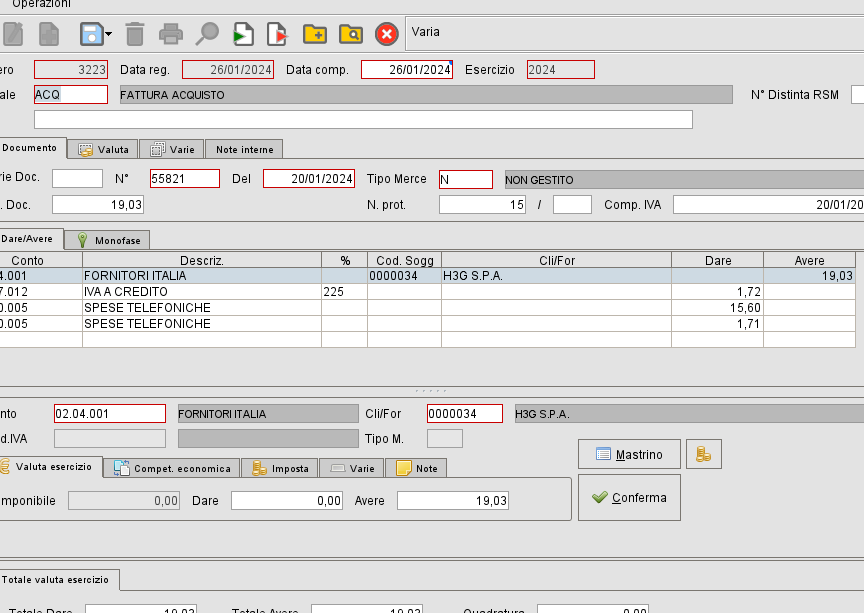The height and width of the screenshot is (613, 864).
Task: Click the empty serie Doc. field
Action: coord(78,179)
